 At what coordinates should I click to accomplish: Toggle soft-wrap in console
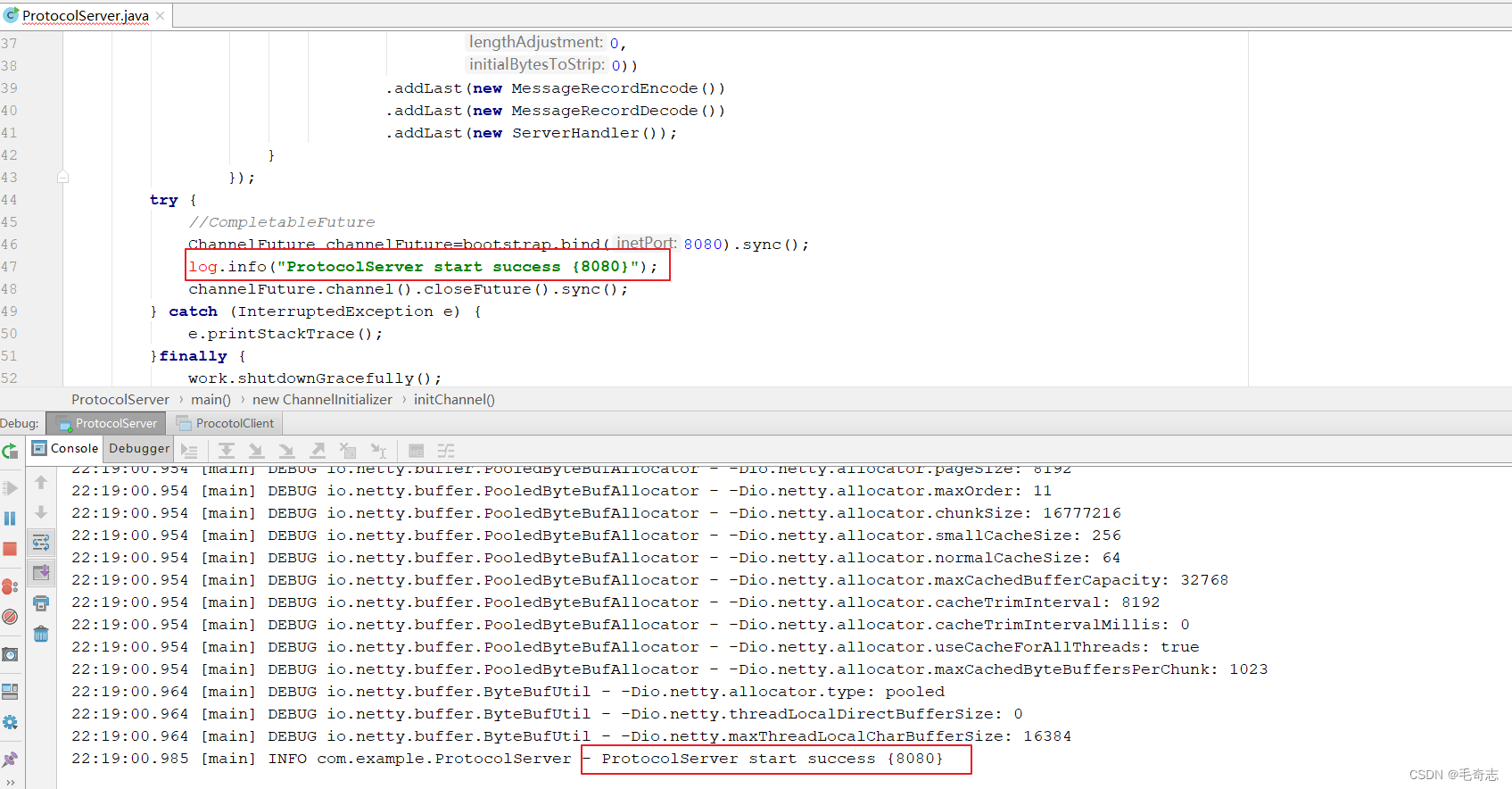(41, 543)
